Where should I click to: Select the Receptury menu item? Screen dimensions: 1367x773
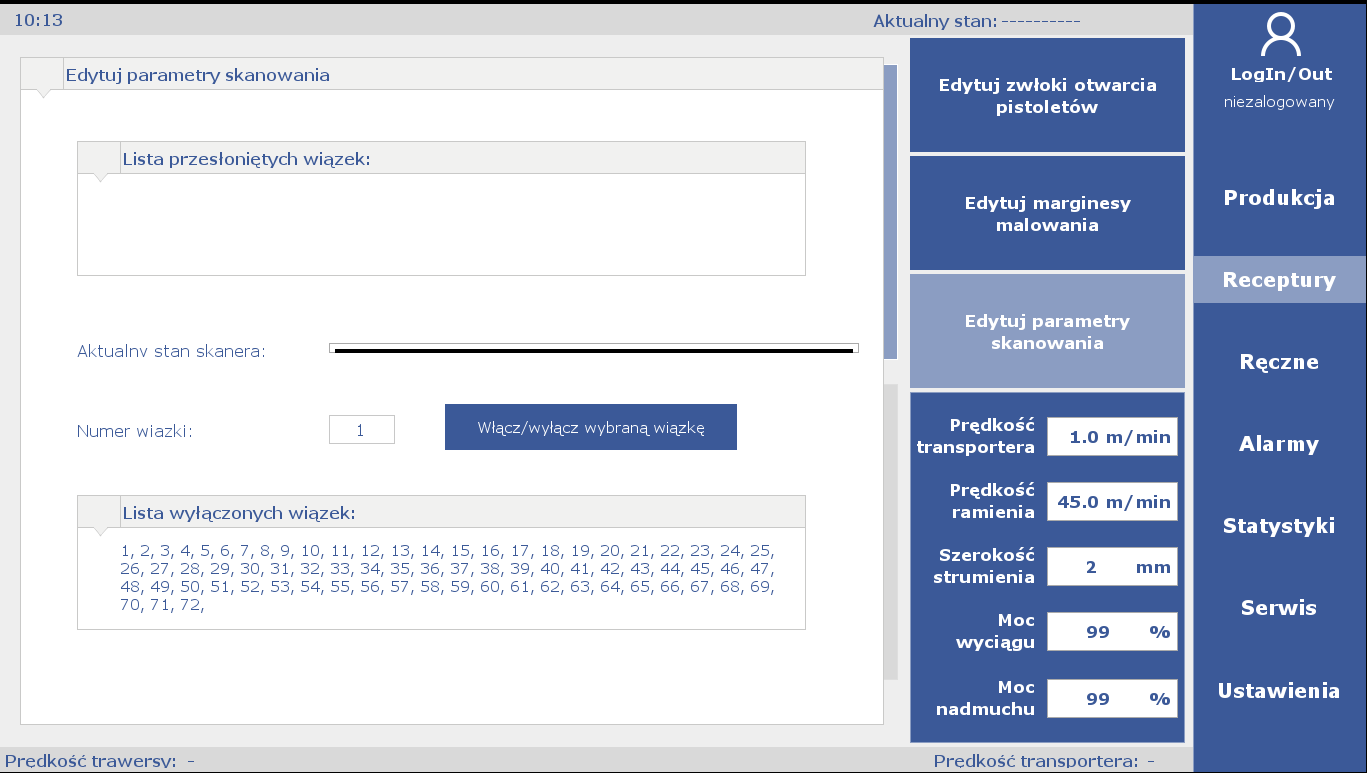(x=1279, y=279)
